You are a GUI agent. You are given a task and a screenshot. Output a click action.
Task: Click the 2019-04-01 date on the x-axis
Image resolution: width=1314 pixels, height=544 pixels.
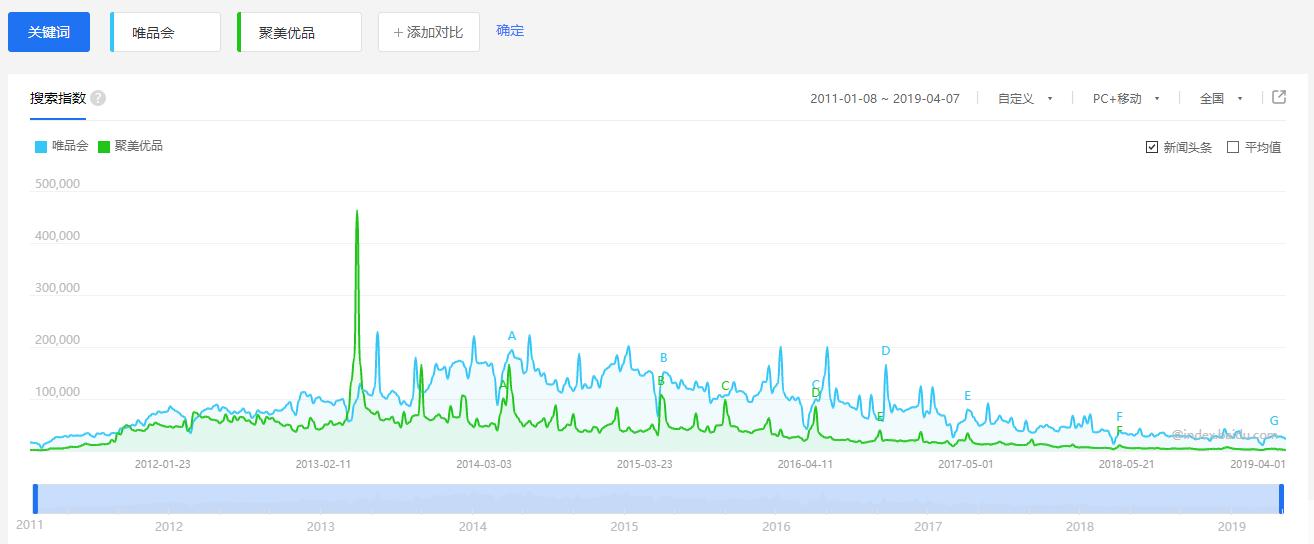pyautogui.click(x=1258, y=464)
